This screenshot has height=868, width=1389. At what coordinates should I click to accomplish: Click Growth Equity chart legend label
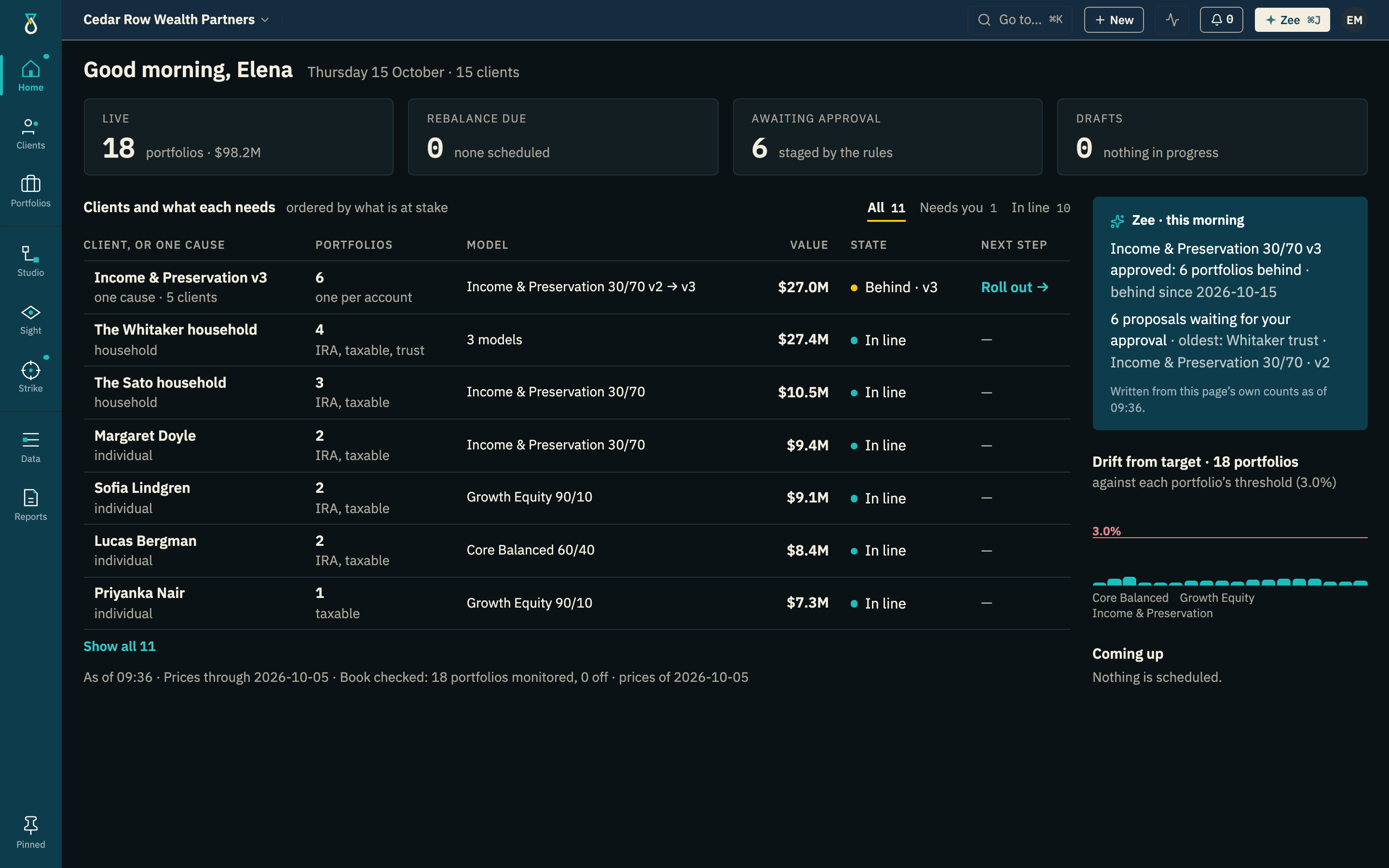point(1217,597)
